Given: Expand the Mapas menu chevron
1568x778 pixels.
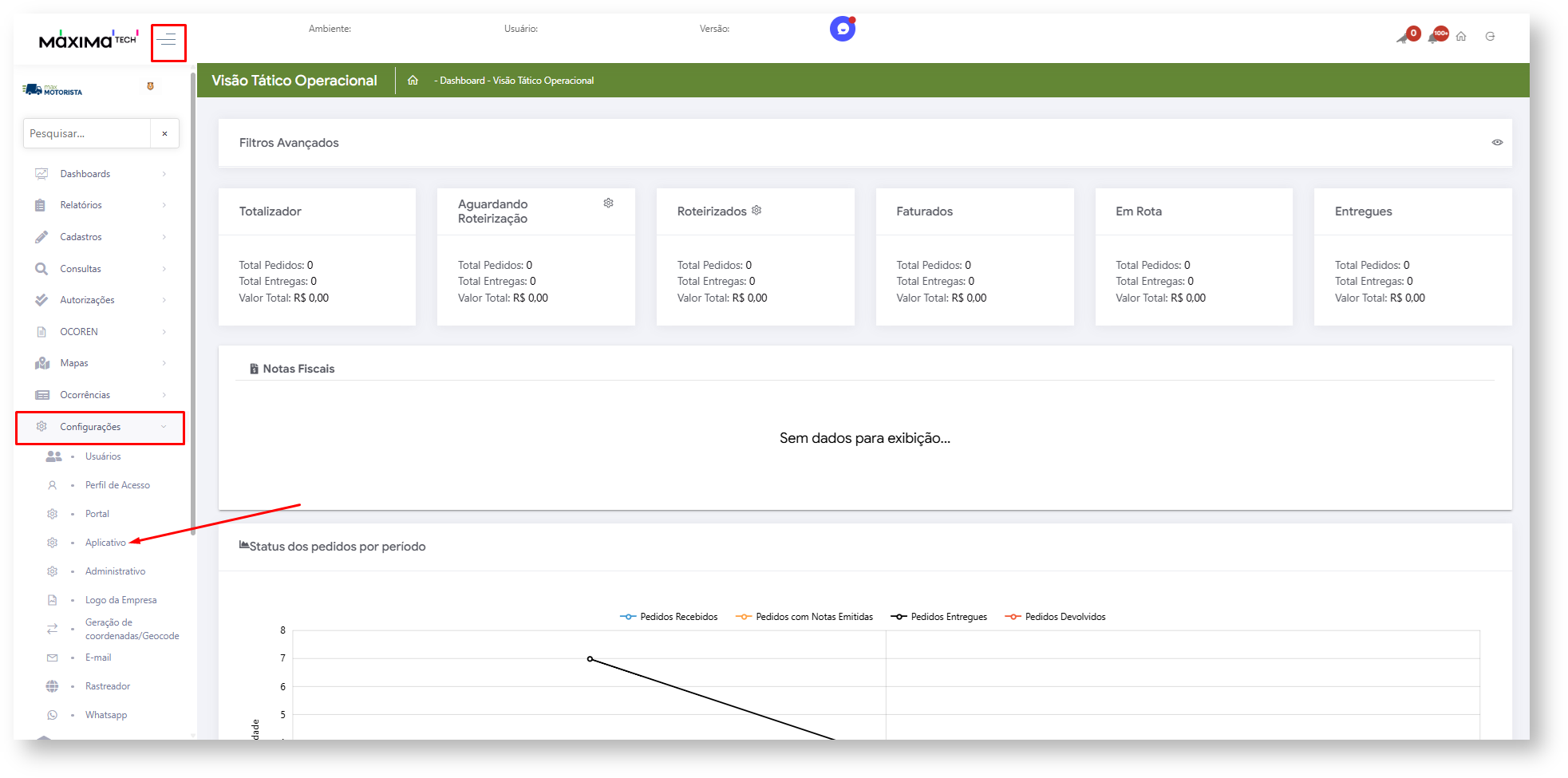Looking at the screenshot, I should 164,363.
